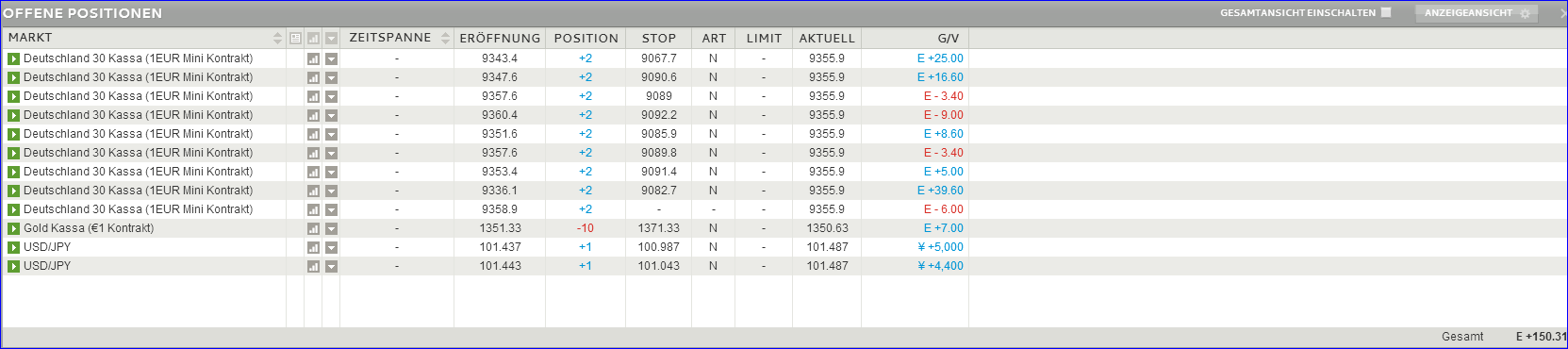The image size is (1568, 349).
Task: Click the green trade arrow for the 9358.9 position
Action: [x=13, y=209]
